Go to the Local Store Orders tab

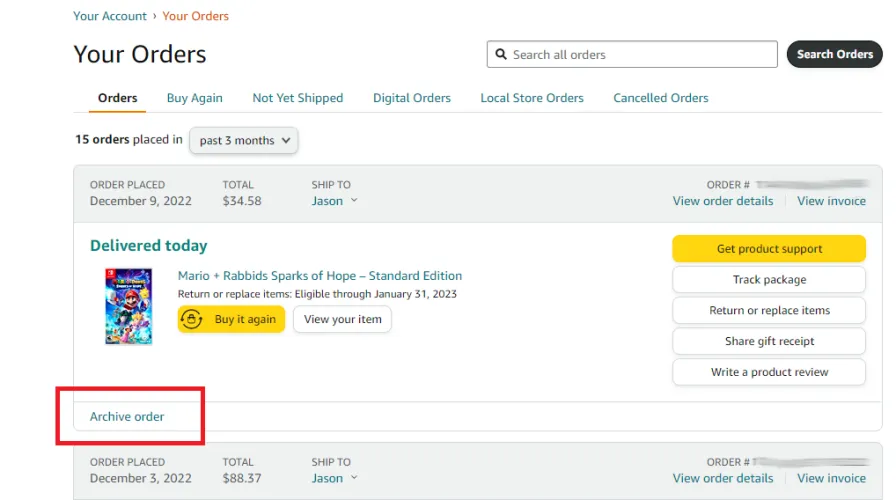pyautogui.click(x=531, y=98)
